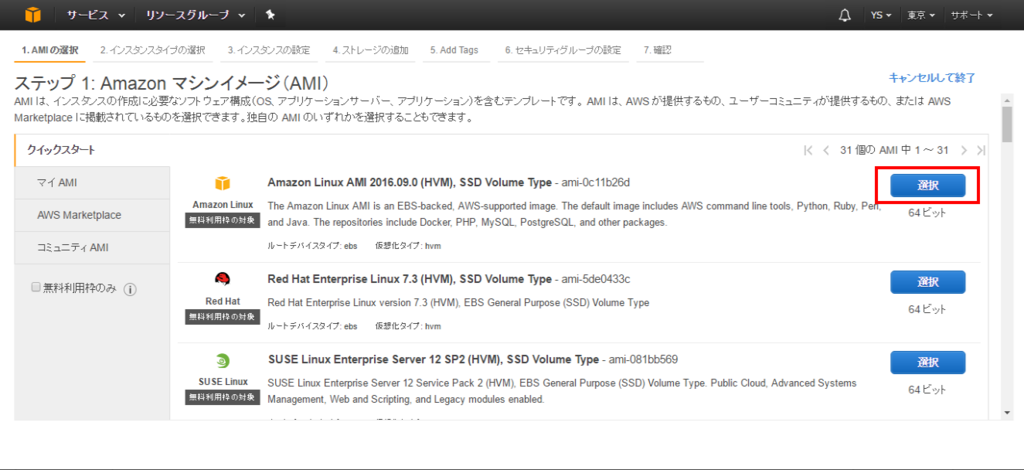The height and width of the screenshot is (470, 1024).
Task: Click the Amazon Linux AMI 2016.09.0 title
Action: pos(409,181)
